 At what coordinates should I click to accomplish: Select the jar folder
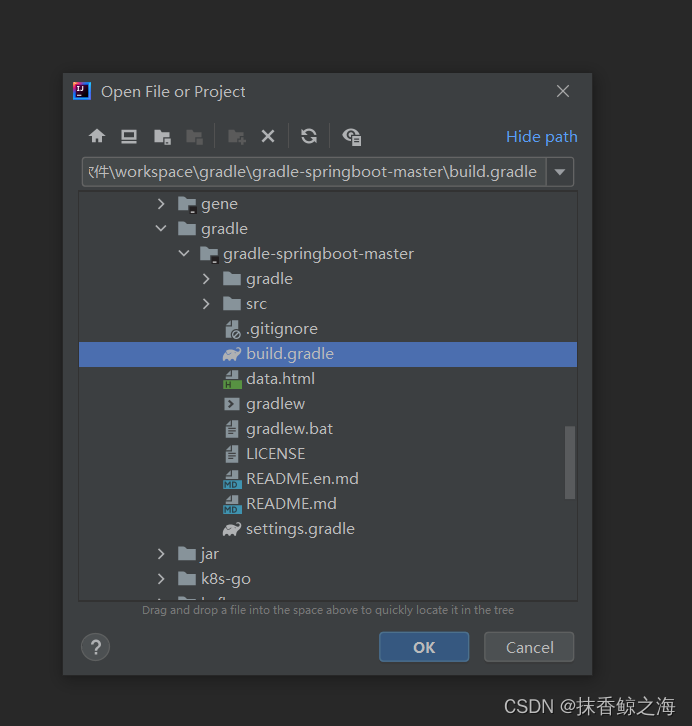tap(328, 554)
